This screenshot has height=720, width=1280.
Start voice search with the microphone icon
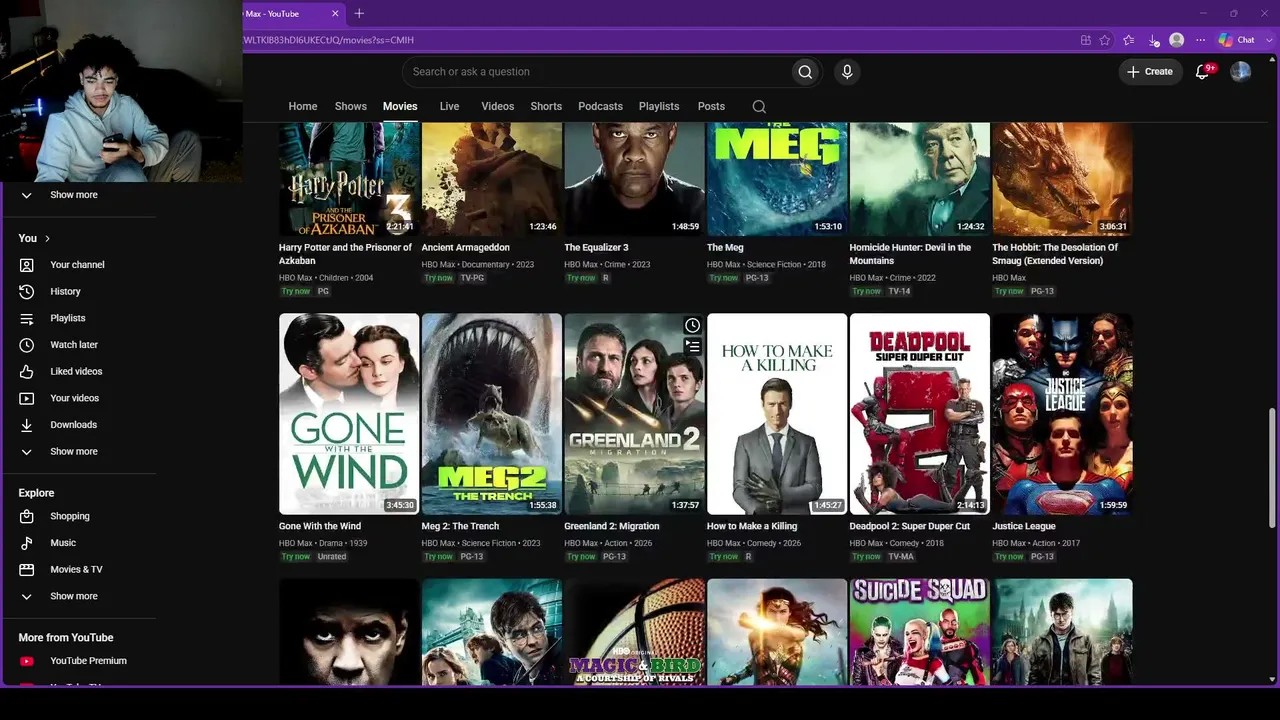(x=847, y=72)
